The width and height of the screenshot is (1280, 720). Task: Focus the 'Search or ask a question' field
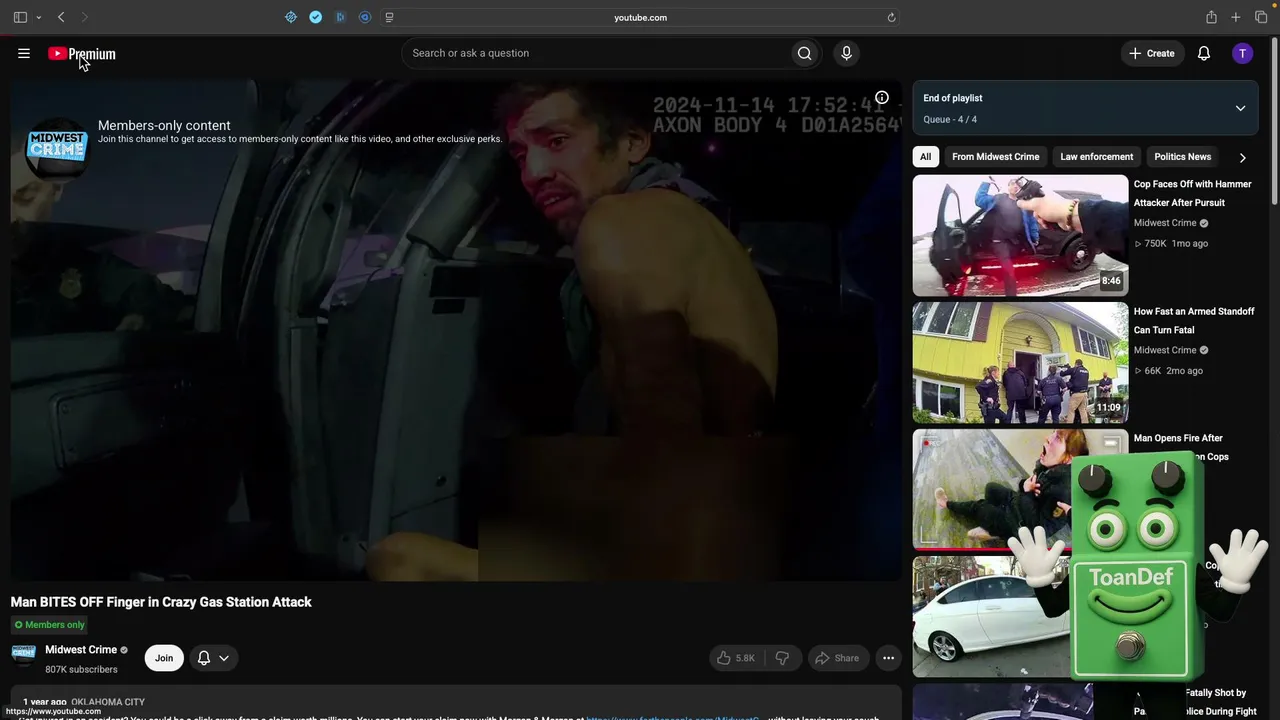[596, 53]
